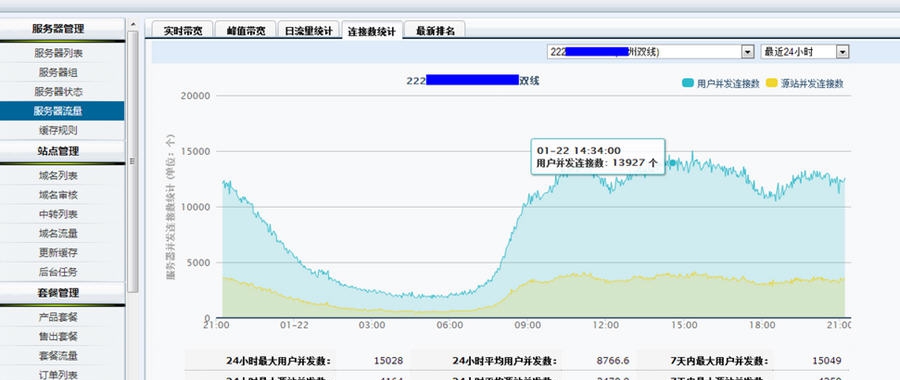Image resolution: width=900 pixels, height=380 pixels.
Task: Click the 24小时最大用户并发数 value 15028
Action: tap(388, 361)
